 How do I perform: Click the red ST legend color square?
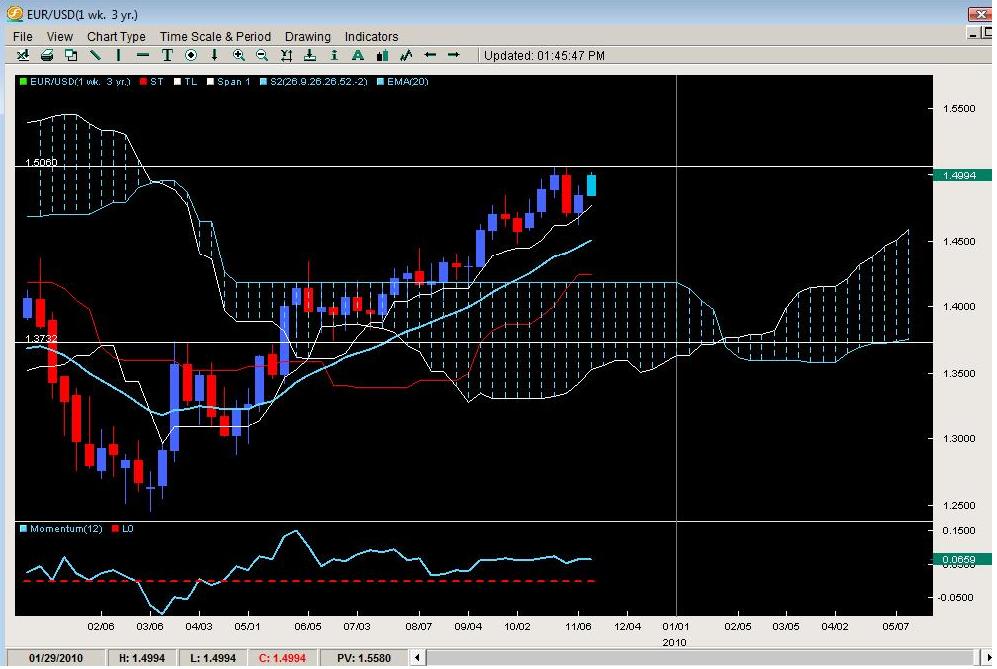(144, 81)
